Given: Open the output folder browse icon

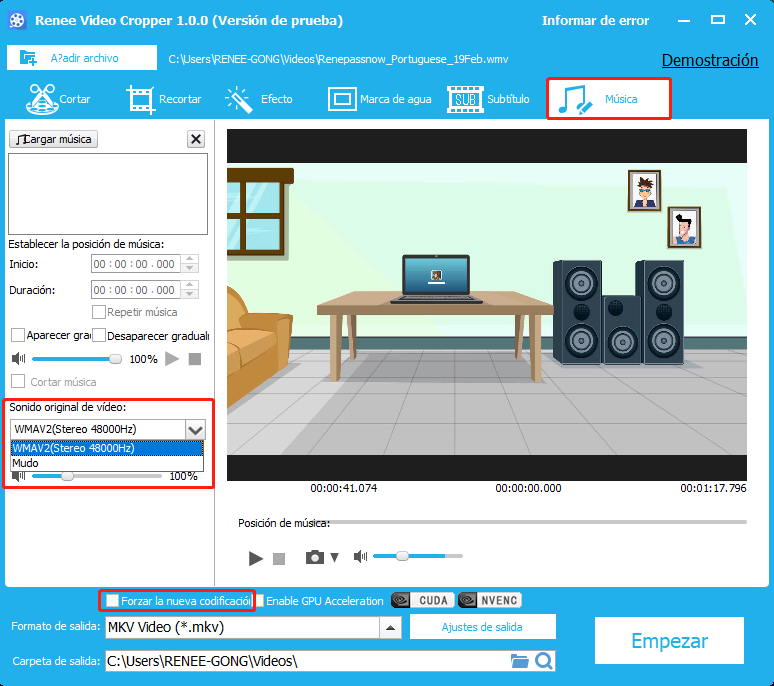Looking at the screenshot, I should tap(519, 660).
